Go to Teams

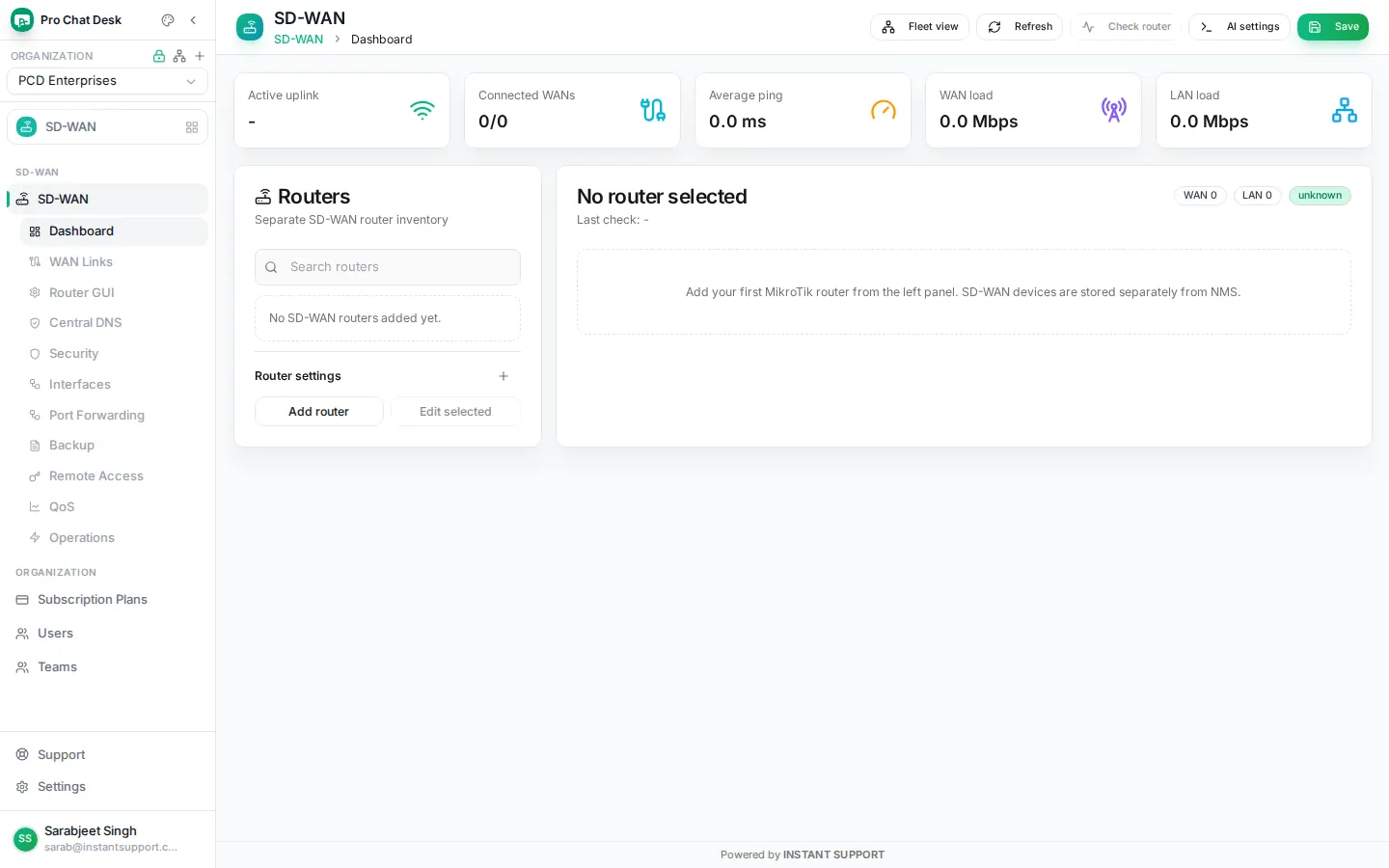107,667
